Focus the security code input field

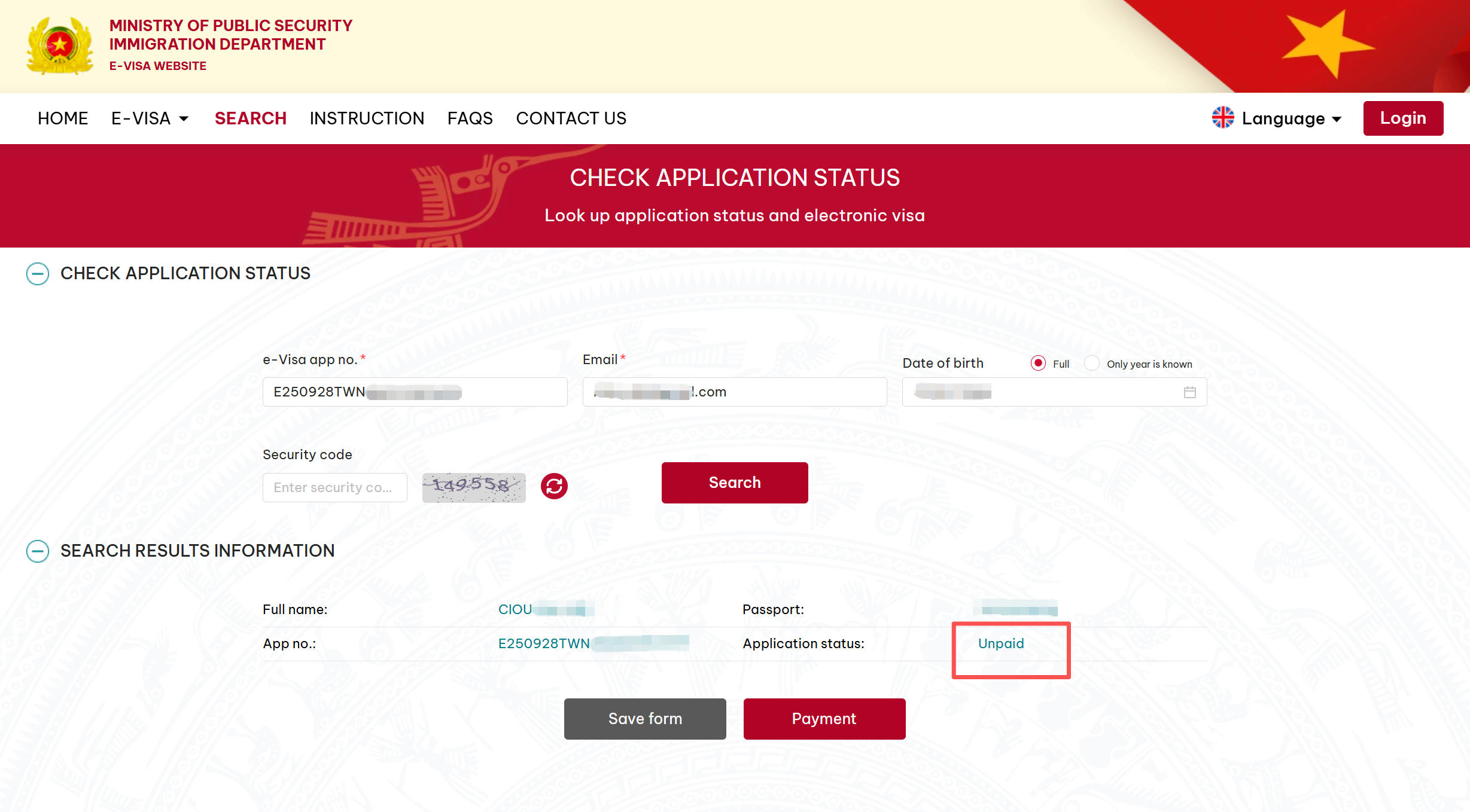[334, 487]
